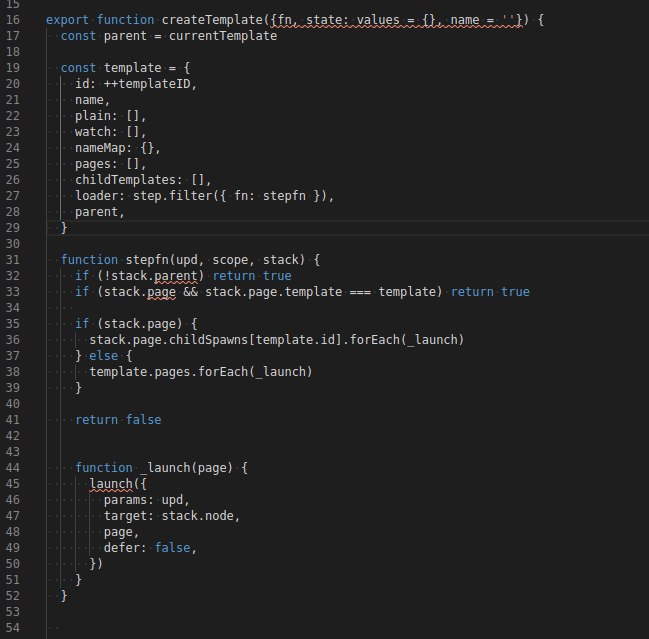Click 'template.pages.forEach' on line 38
Image resolution: width=649 pixels, height=639 pixels.
[168, 372]
